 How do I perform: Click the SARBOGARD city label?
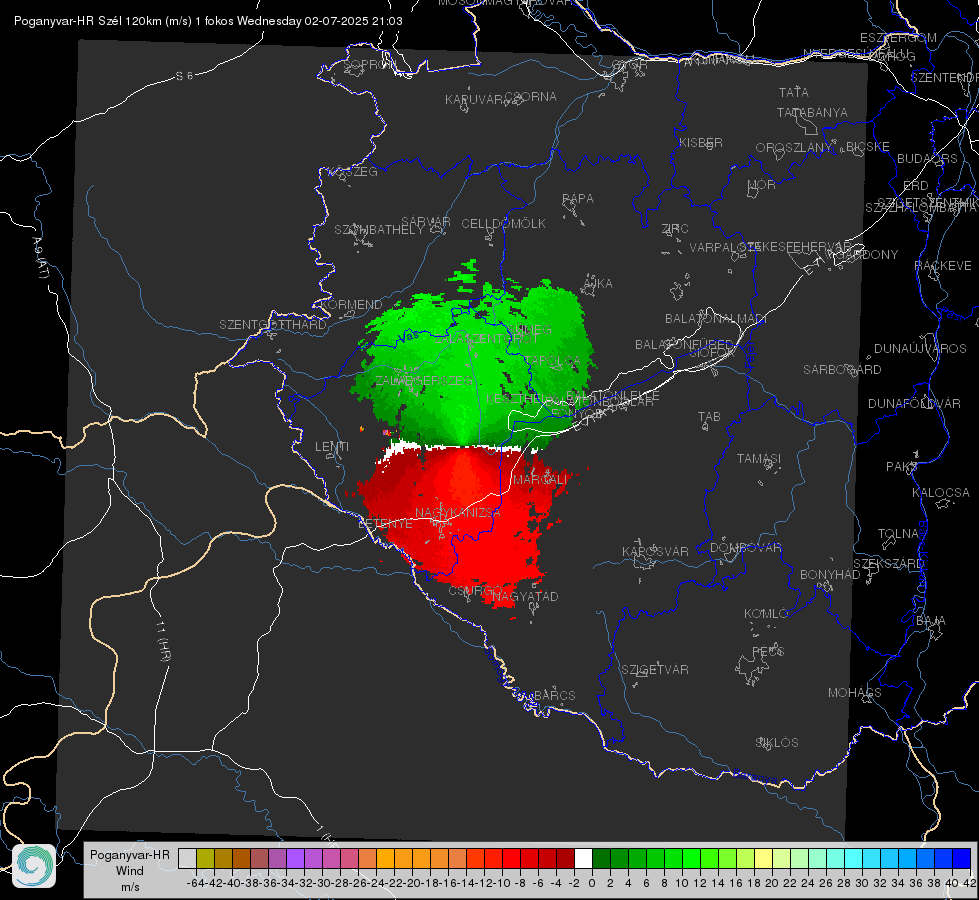pos(842,370)
